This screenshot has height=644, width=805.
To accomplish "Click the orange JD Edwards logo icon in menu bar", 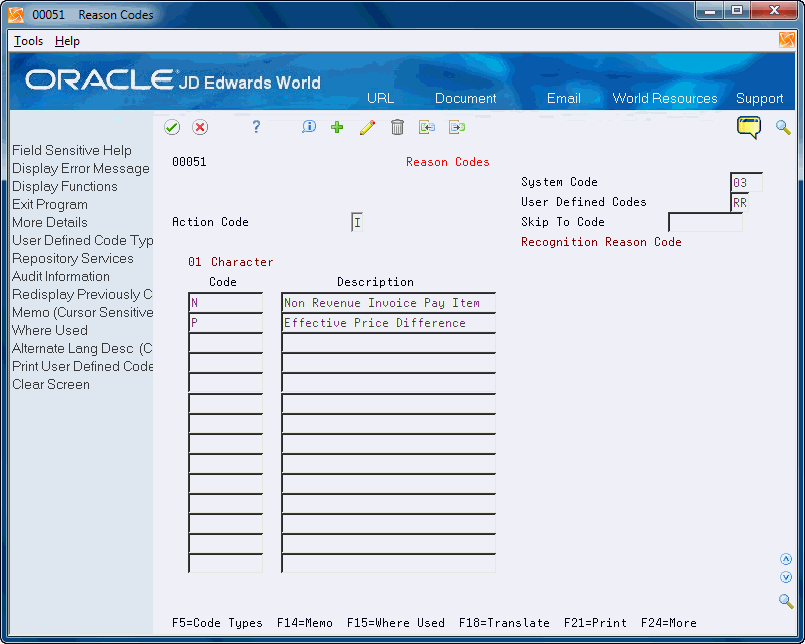I will click(787, 40).
